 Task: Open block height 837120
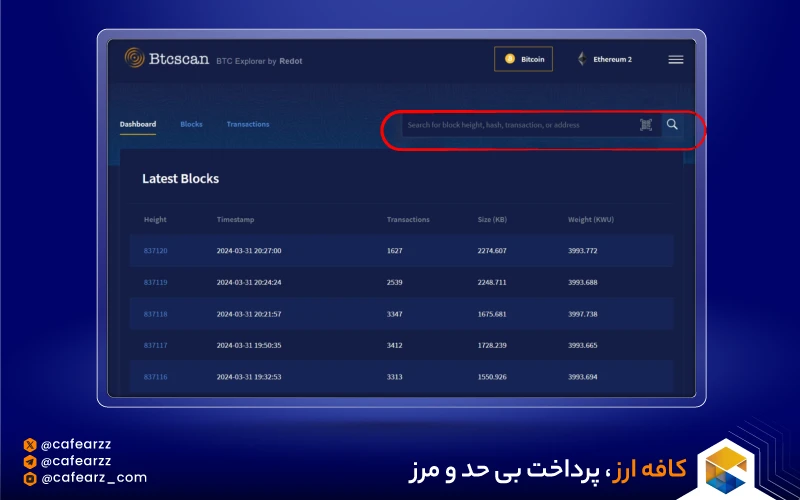156,251
